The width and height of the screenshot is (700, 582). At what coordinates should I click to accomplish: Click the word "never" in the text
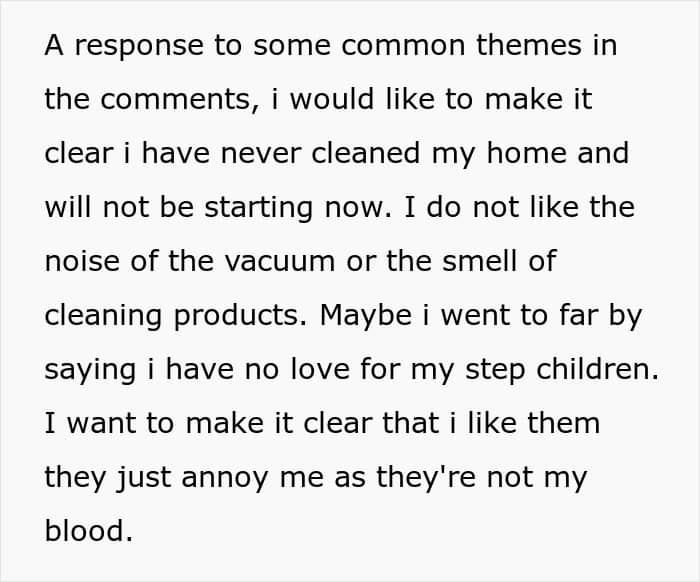pyautogui.click(x=261, y=154)
